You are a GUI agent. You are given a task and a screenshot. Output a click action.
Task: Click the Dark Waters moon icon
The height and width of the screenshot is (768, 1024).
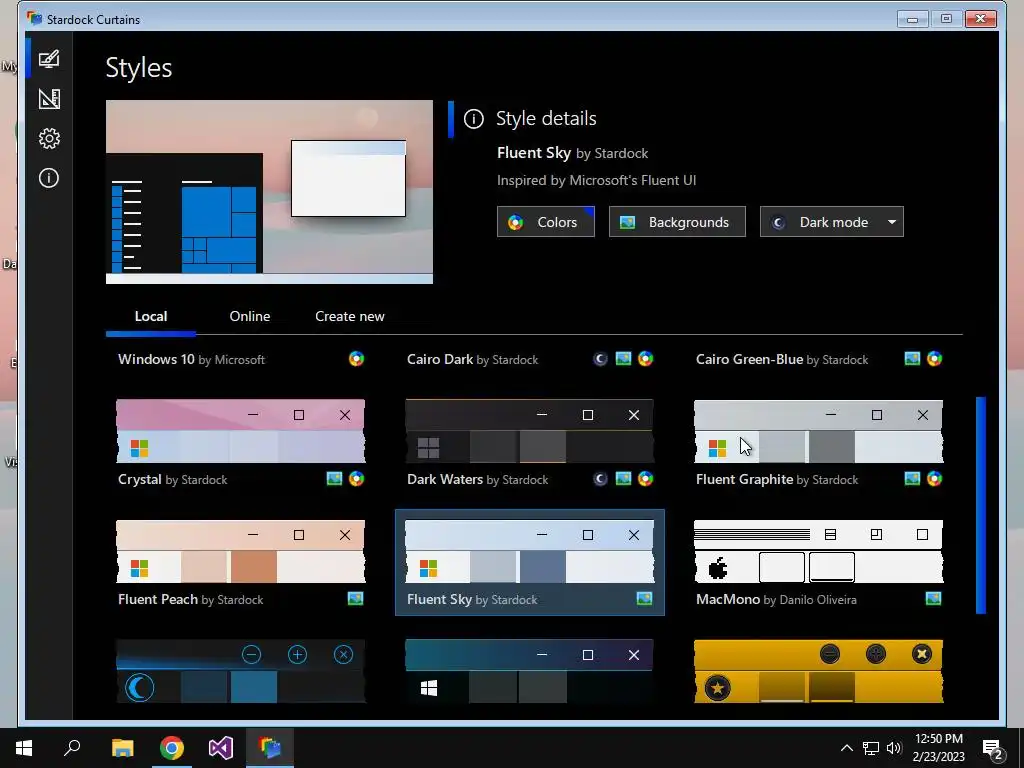600,479
